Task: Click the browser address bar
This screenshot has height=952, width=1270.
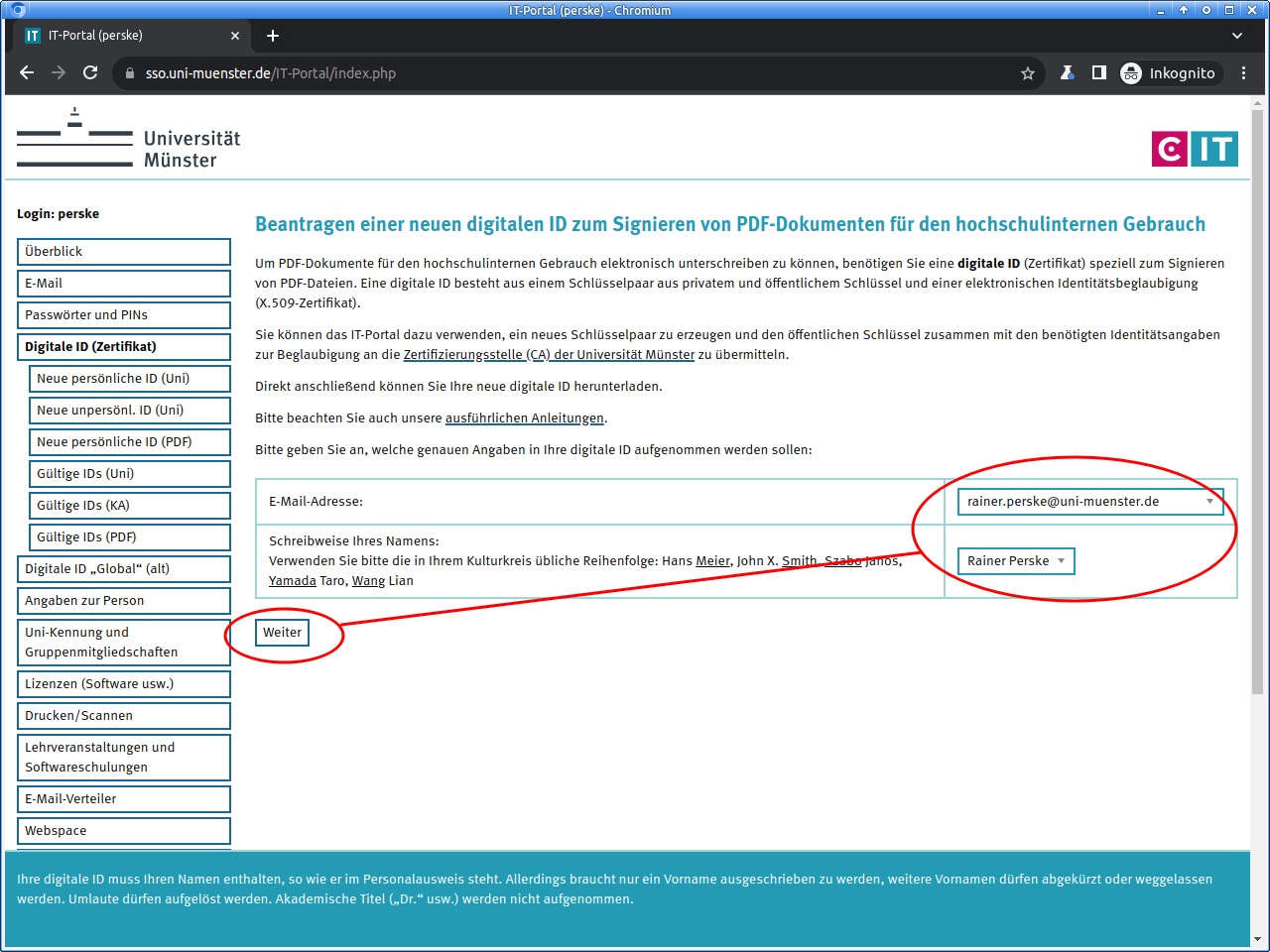Action: pos(575,73)
